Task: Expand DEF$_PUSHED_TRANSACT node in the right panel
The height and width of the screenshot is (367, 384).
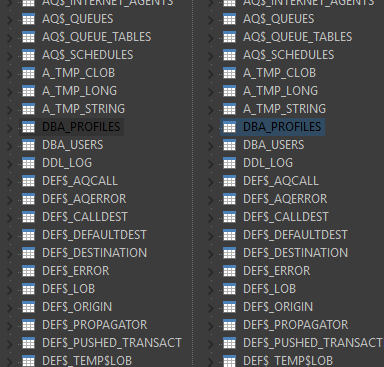Action: click(211, 344)
